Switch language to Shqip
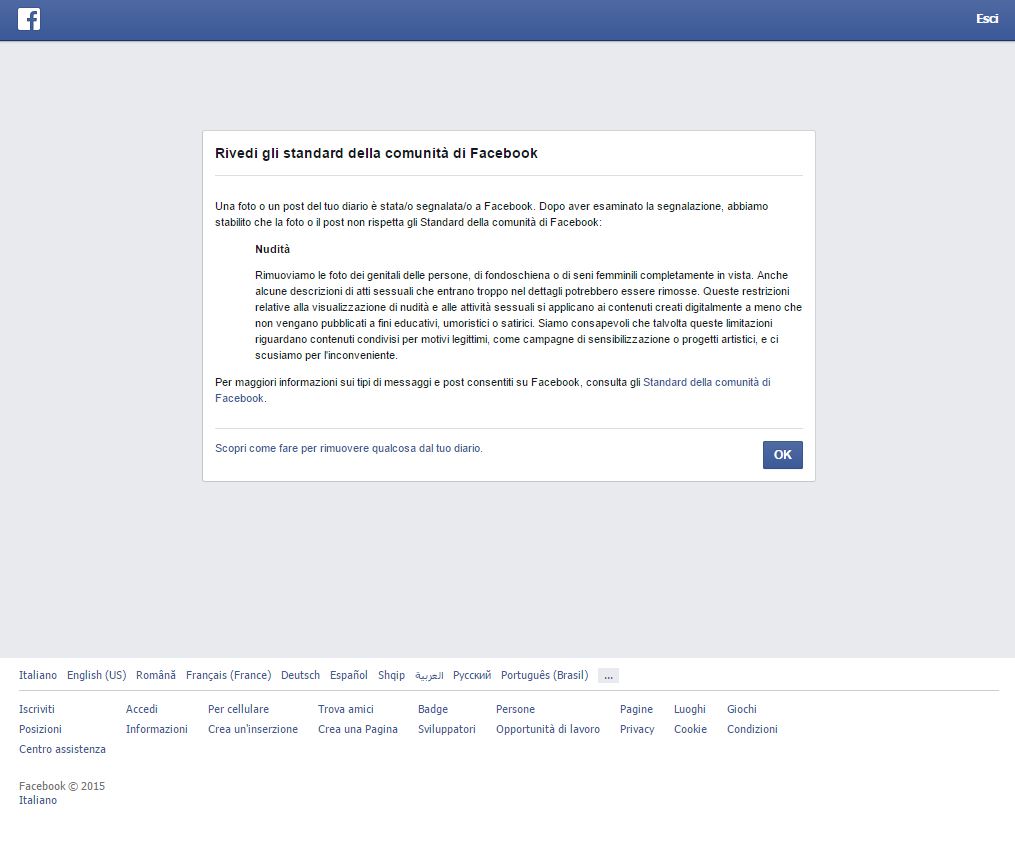The image size is (1015, 841). click(x=391, y=675)
